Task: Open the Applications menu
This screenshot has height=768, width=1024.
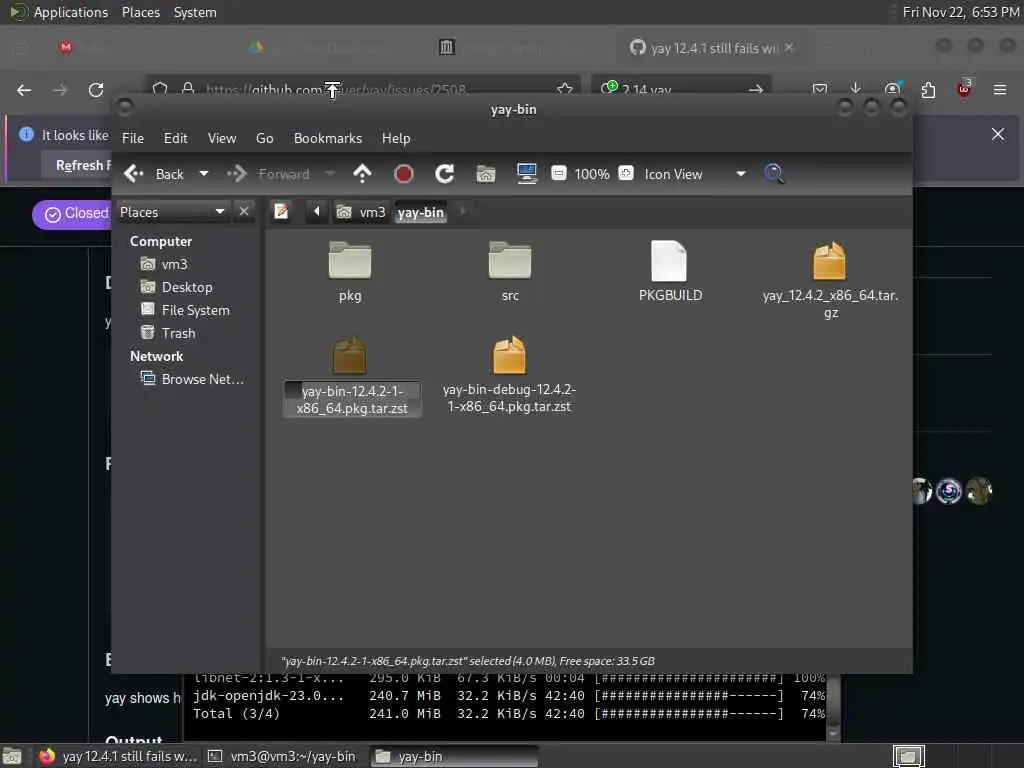Action: [x=59, y=12]
